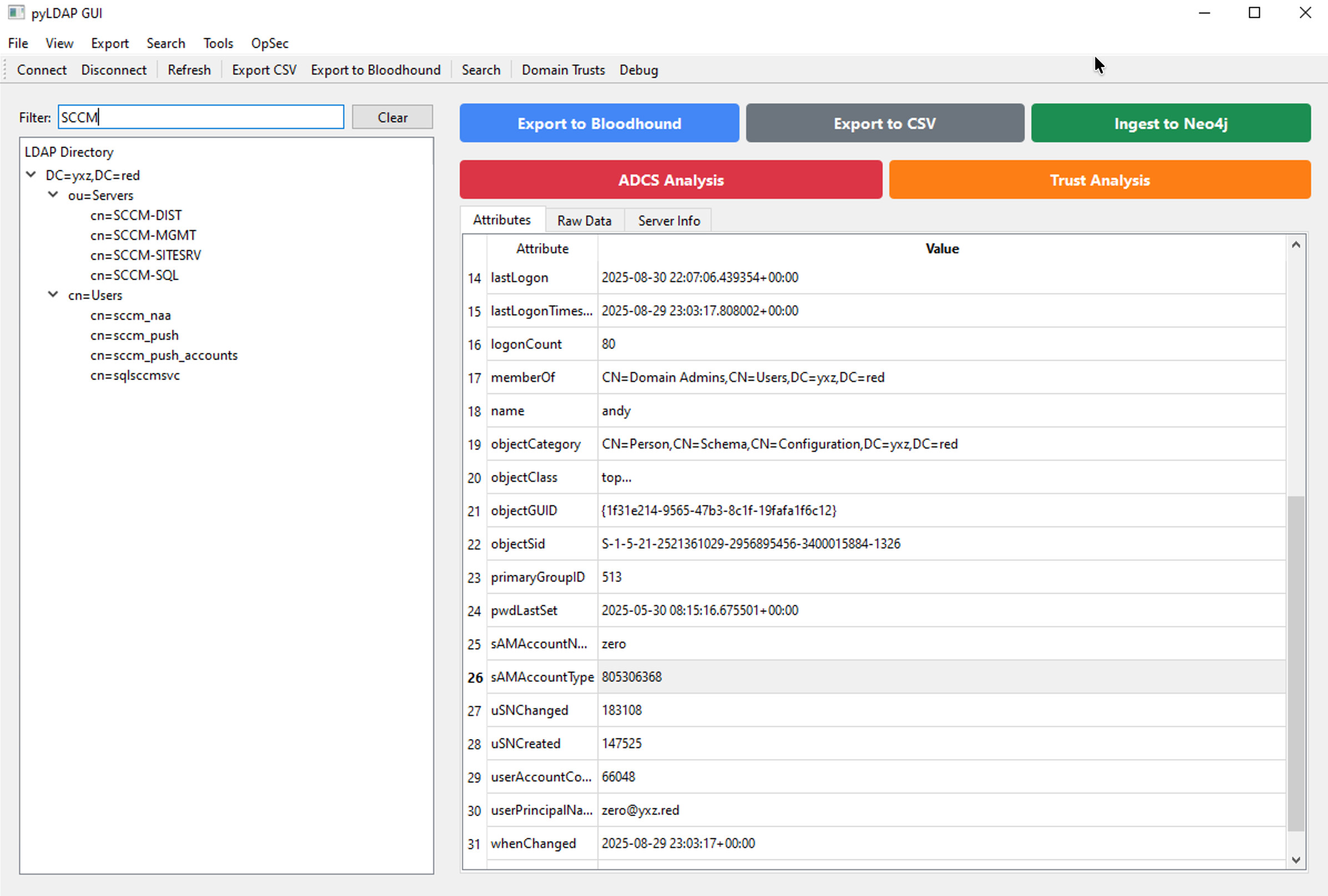Switch to the Raw Data tab
This screenshot has width=1328, height=896.
(584, 220)
